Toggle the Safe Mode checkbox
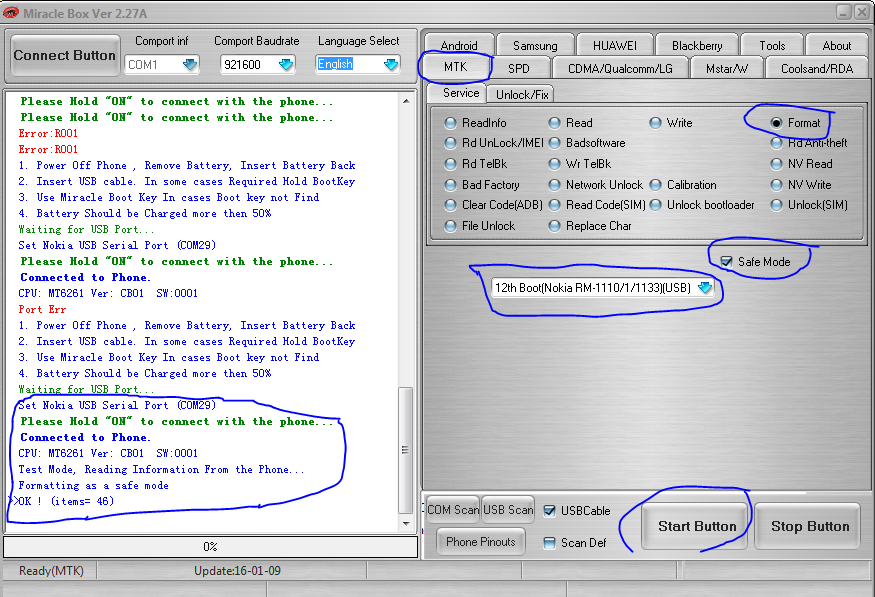The height and width of the screenshot is (597, 875). pos(726,262)
